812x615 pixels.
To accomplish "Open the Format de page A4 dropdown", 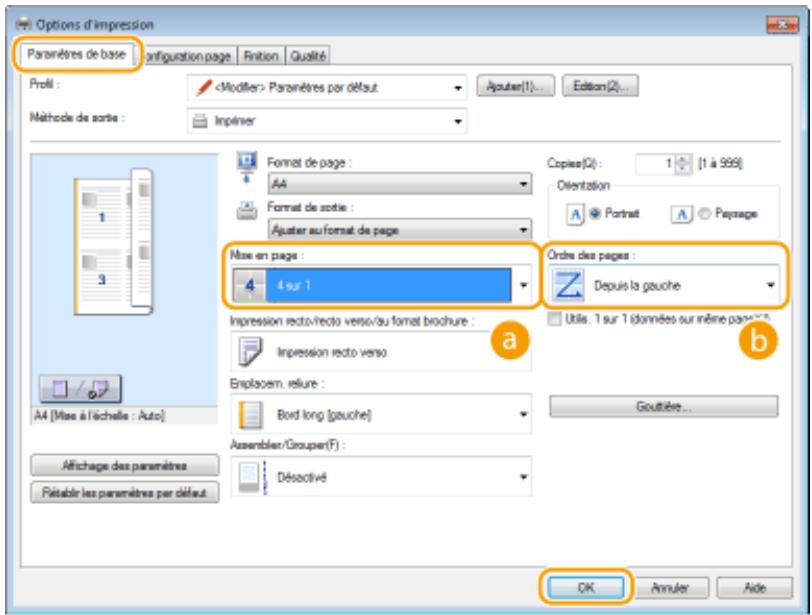I will point(399,184).
